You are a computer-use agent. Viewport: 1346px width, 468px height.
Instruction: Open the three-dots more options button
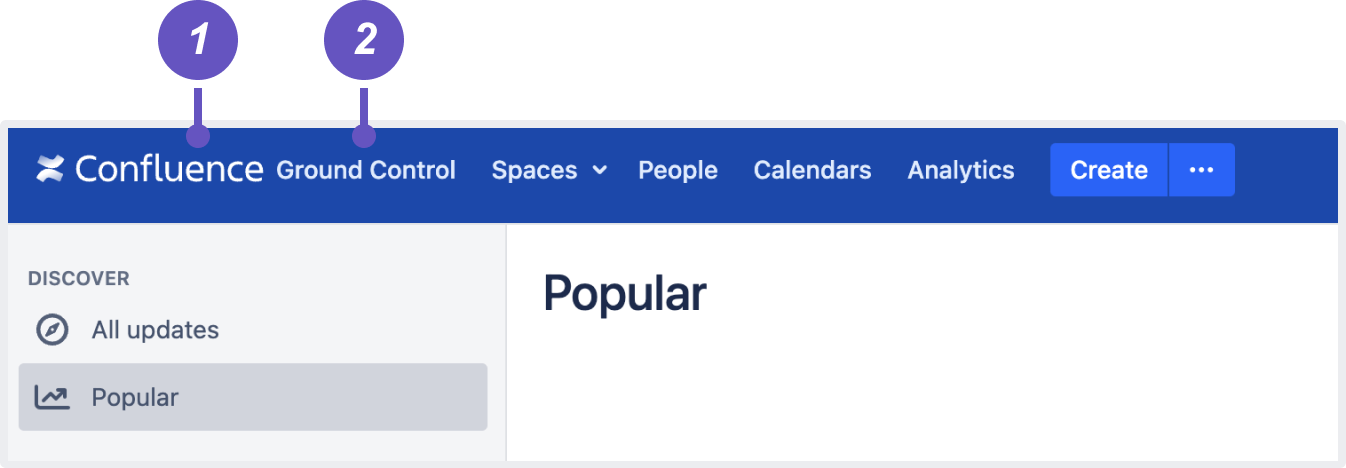[x=1201, y=170]
